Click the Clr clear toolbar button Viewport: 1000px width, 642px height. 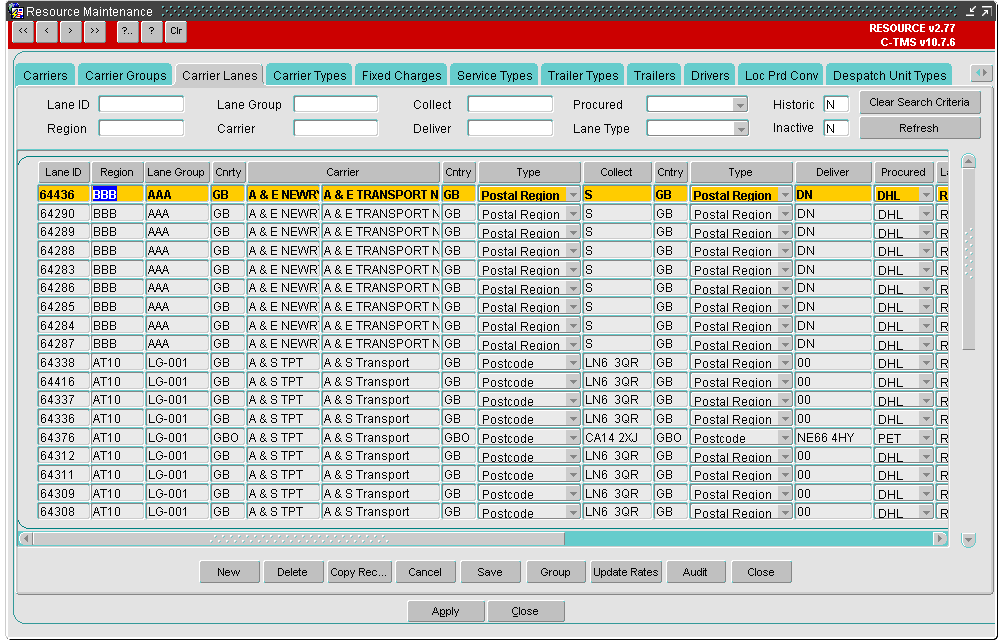pyautogui.click(x=176, y=31)
